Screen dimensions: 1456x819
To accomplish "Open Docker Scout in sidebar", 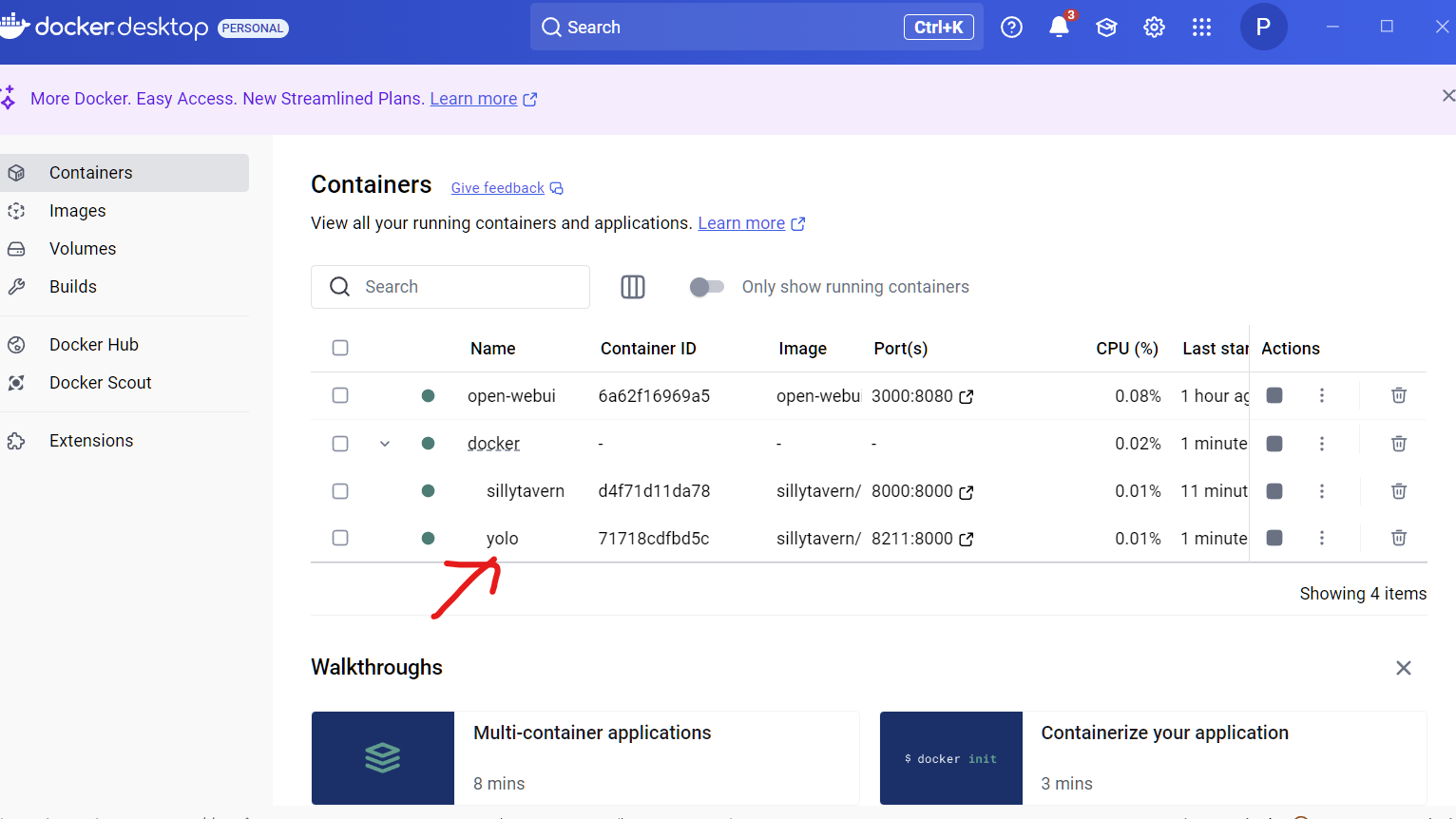I will (x=125, y=383).
